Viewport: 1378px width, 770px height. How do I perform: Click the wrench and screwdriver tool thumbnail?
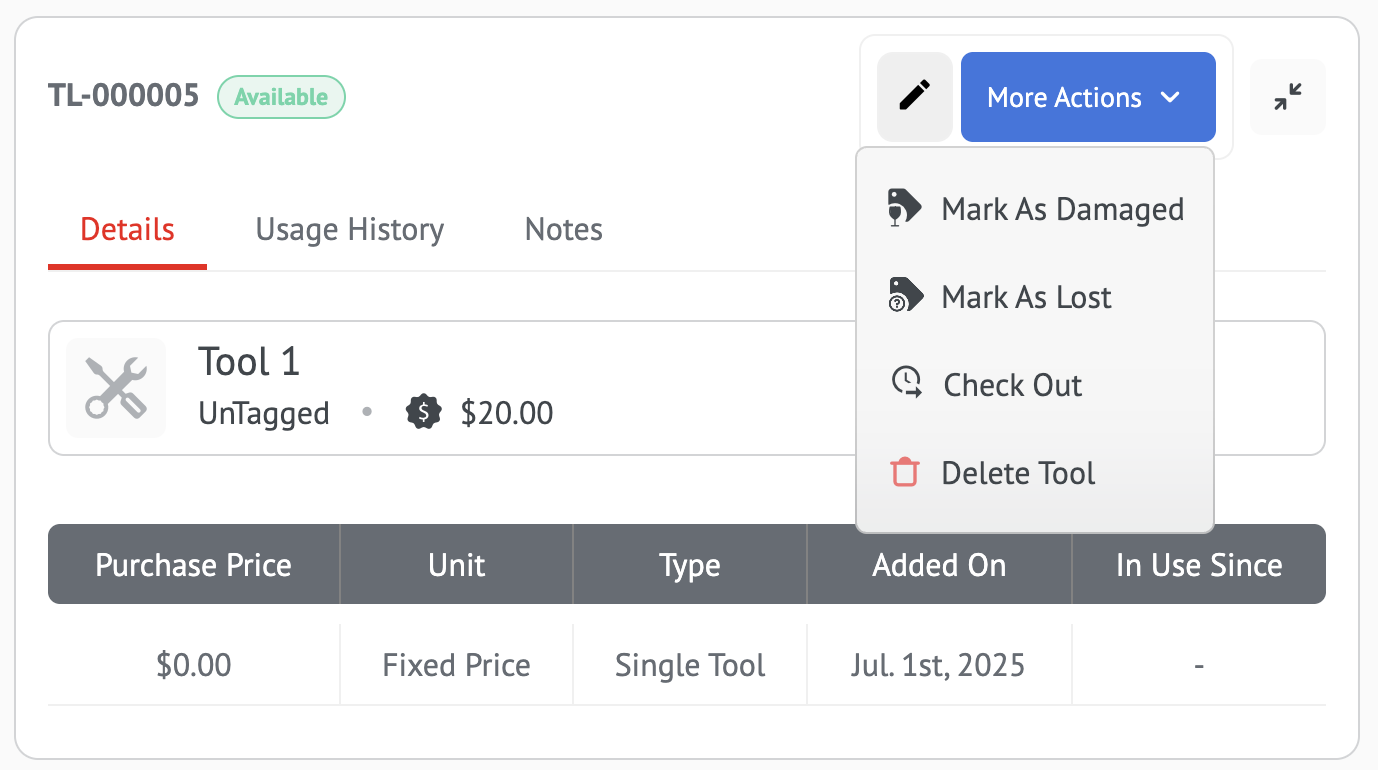tap(116, 388)
